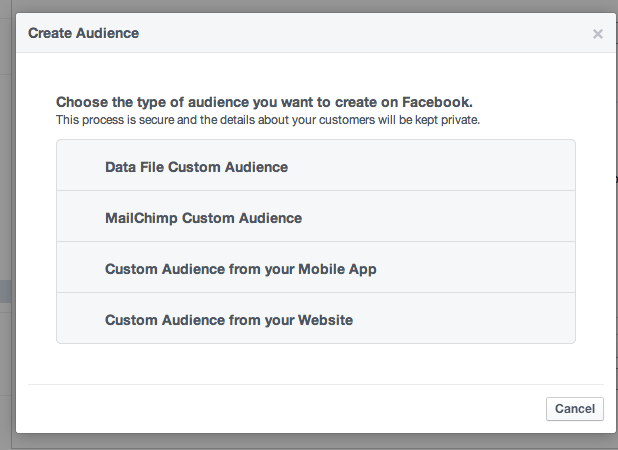Screen dimensions: 618x450
Task: Click the 'Choose the type of audience' heading
Action: (x=264, y=102)
